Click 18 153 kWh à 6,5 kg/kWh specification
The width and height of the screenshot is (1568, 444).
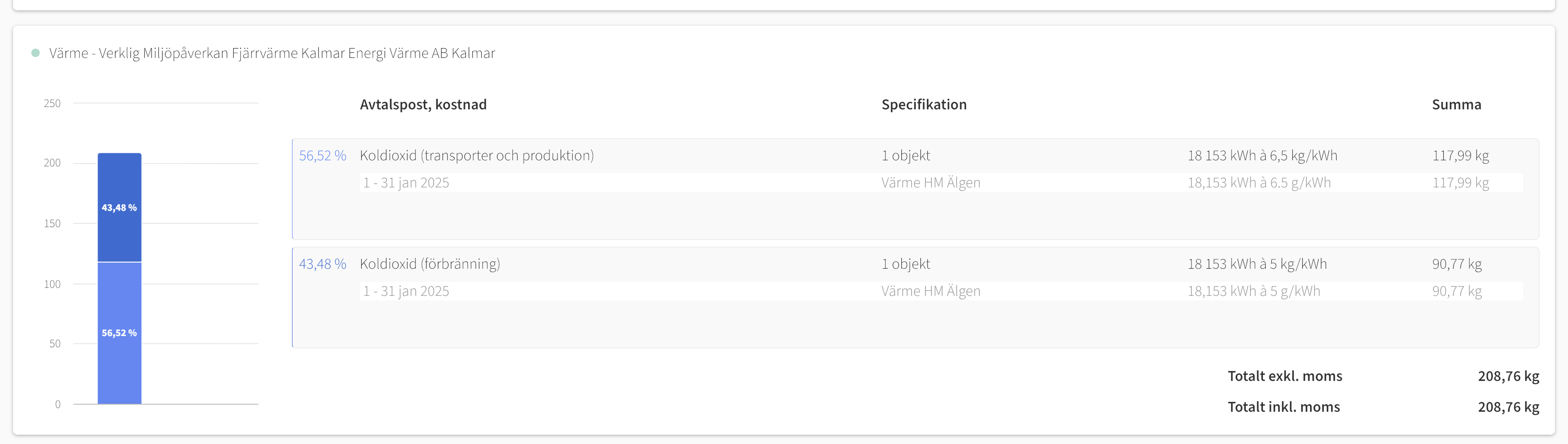1262,156
